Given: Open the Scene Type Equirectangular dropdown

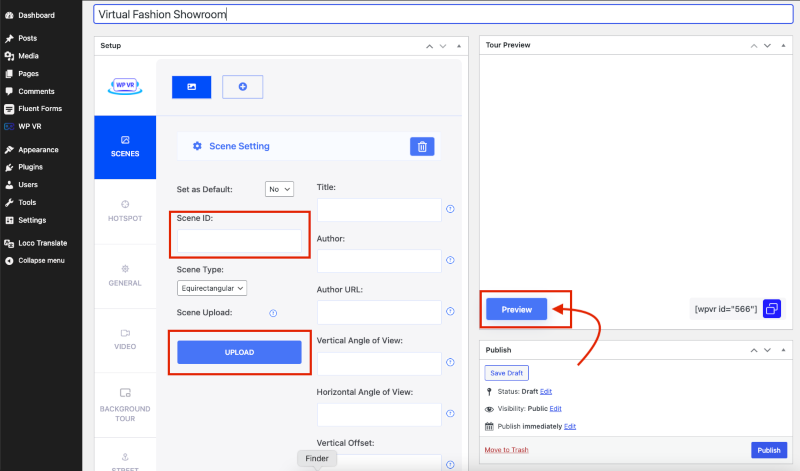Looking at the screenshot, I should pos(212,288).
